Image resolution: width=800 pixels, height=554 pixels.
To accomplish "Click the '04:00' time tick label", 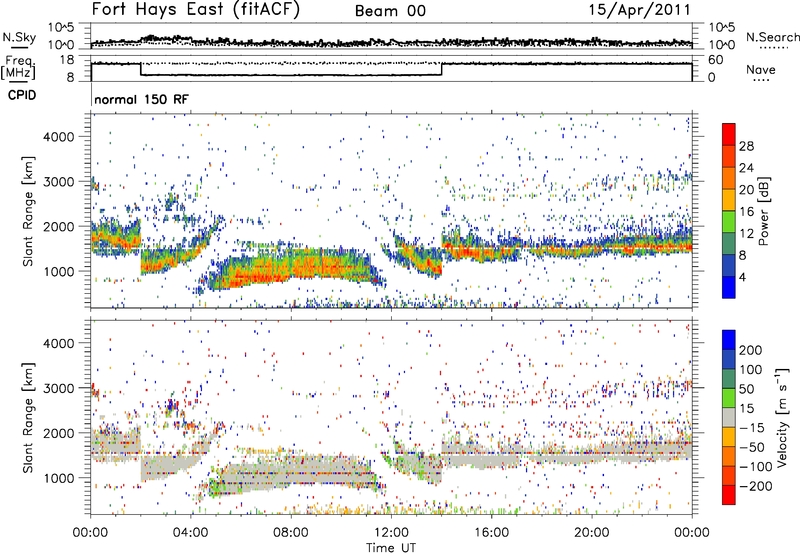I will coord(191,533).
